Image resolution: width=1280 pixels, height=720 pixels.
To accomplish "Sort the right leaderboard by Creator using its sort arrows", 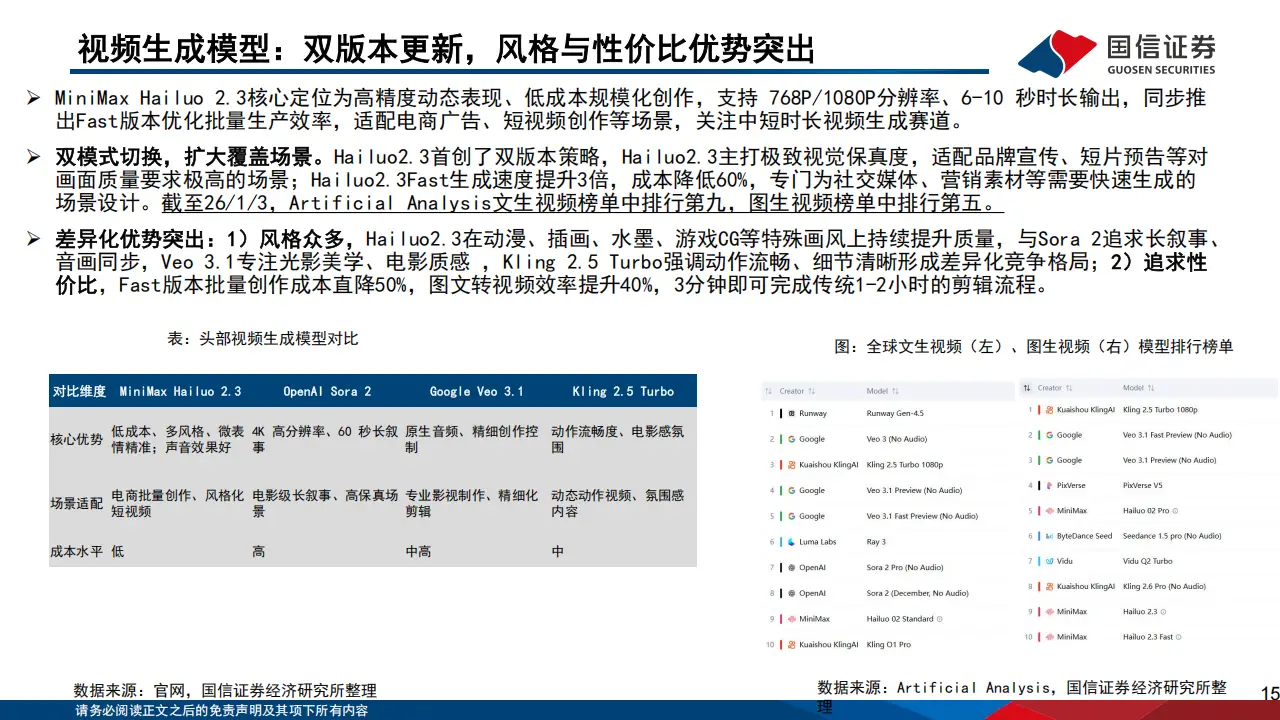I will 1071,388.
